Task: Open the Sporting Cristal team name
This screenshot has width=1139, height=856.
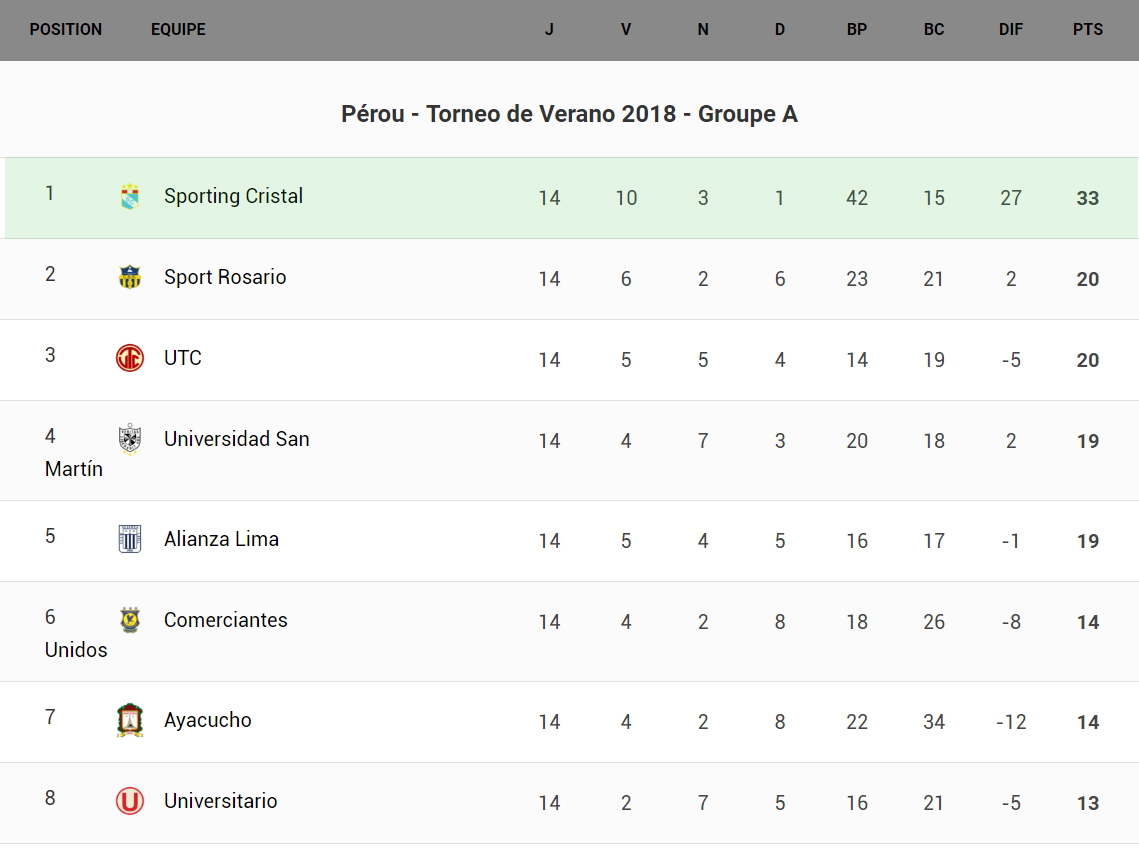Action: pyautogui.click(x=233, y=196)
